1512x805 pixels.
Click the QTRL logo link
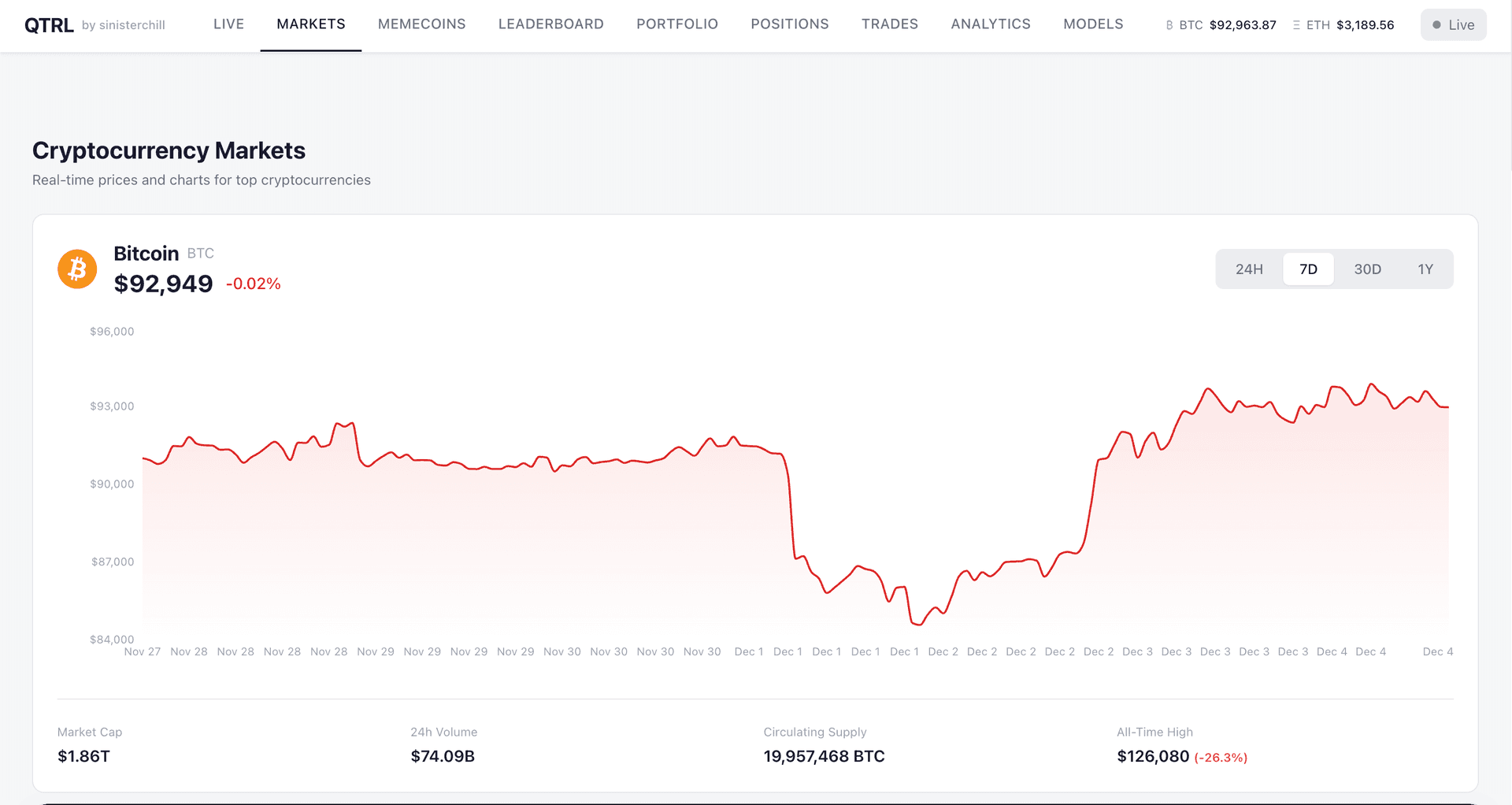[50, 24]
